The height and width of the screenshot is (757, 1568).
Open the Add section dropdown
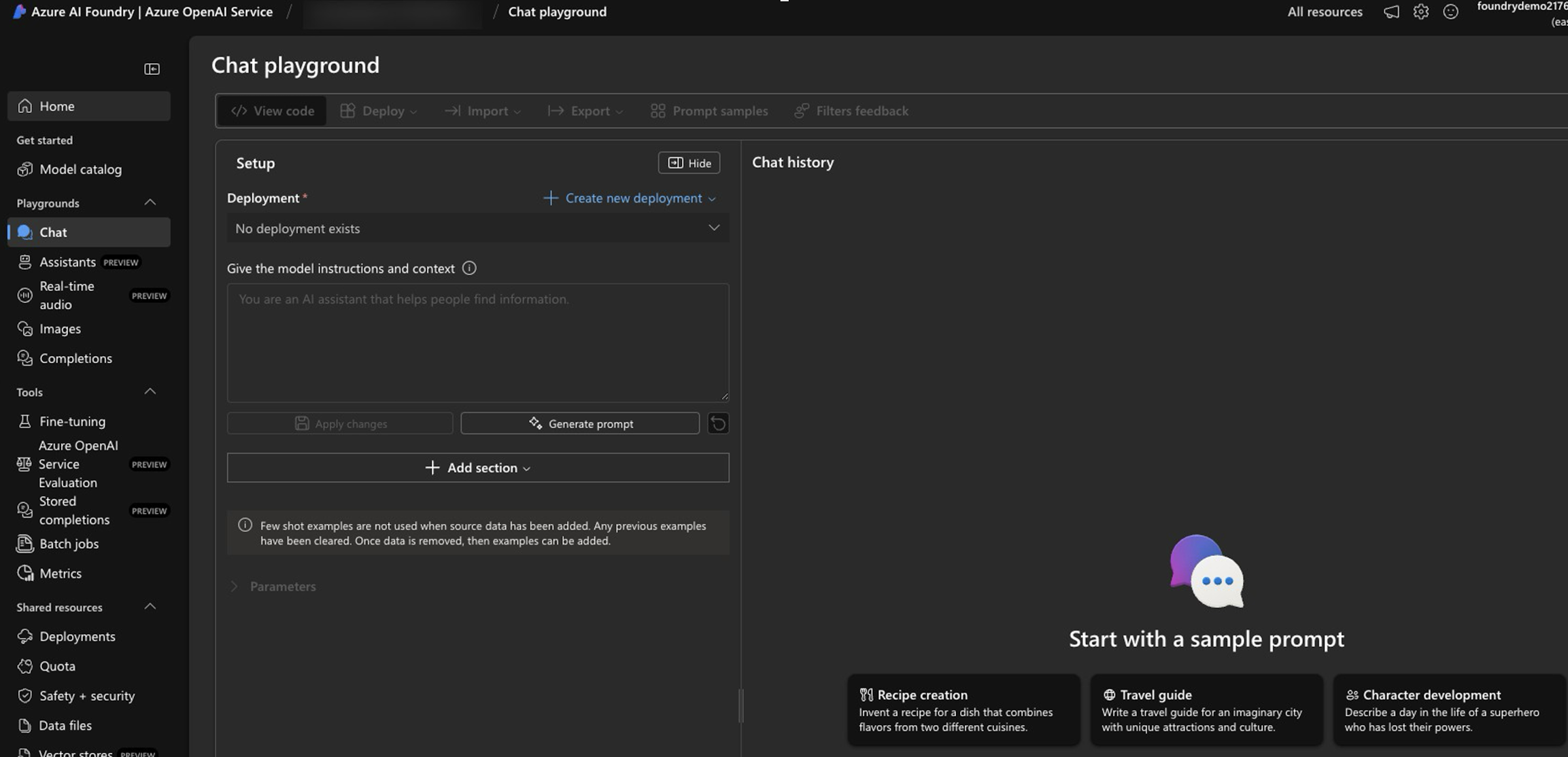click(x=478, y=468)
